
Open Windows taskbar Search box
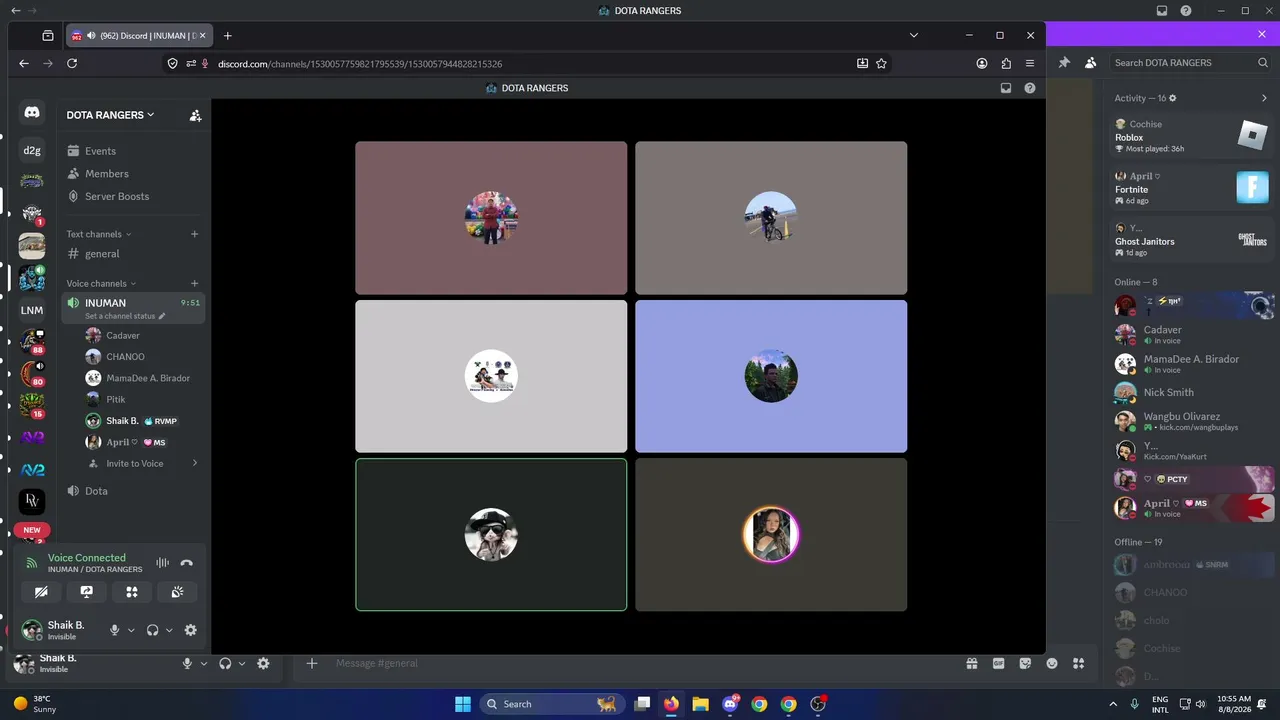[x=551, y=704]
